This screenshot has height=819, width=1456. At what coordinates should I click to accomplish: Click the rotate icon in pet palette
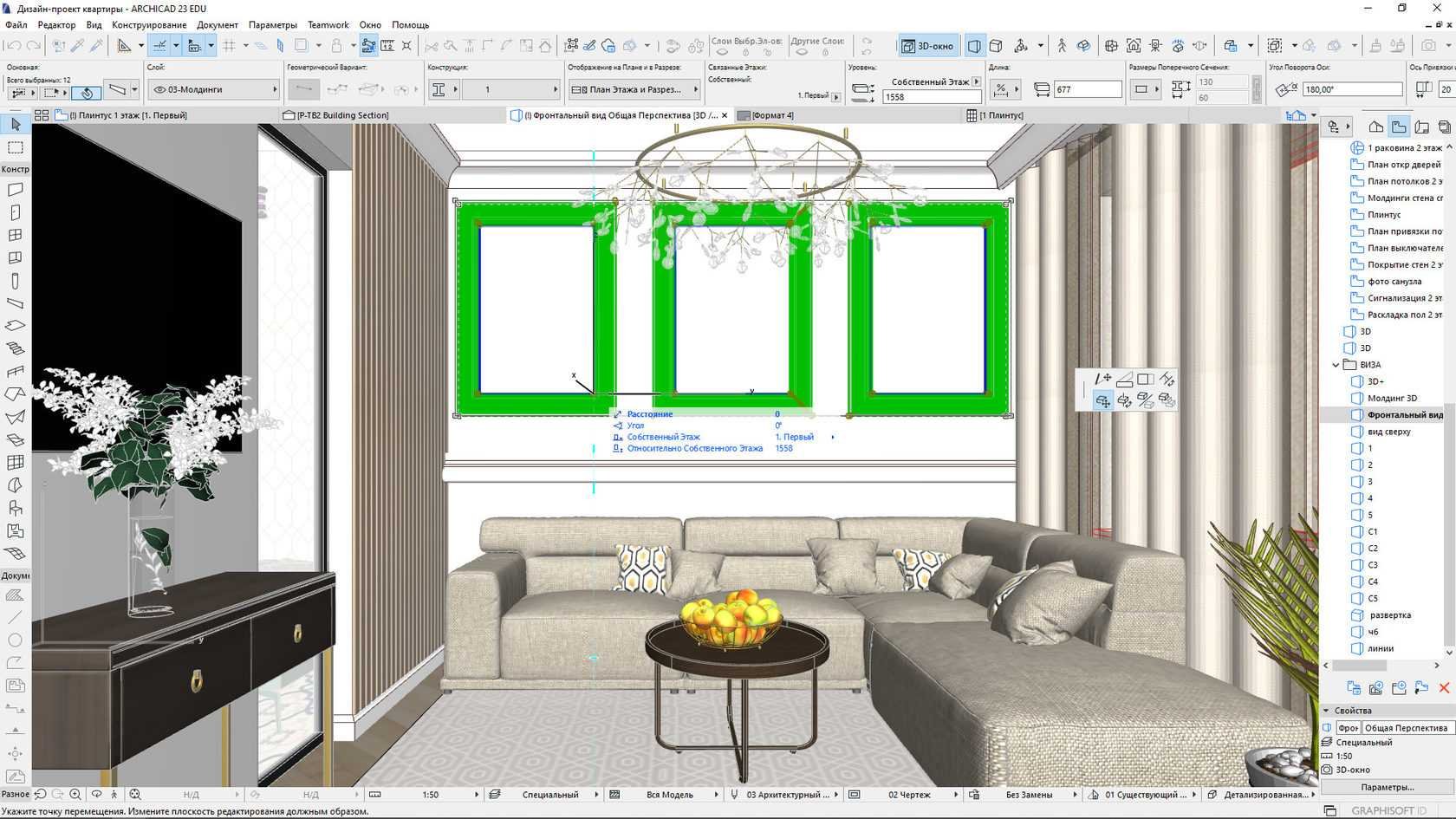1124,400
